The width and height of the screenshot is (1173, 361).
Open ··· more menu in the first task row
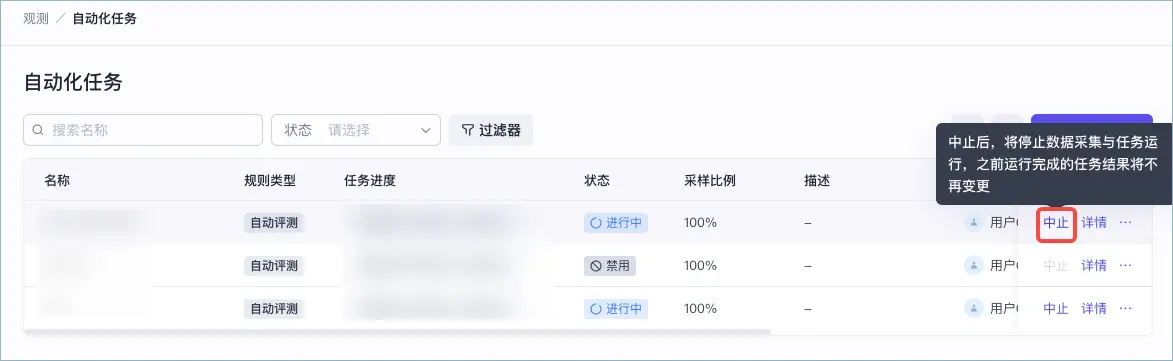[x=1126, y=223]
